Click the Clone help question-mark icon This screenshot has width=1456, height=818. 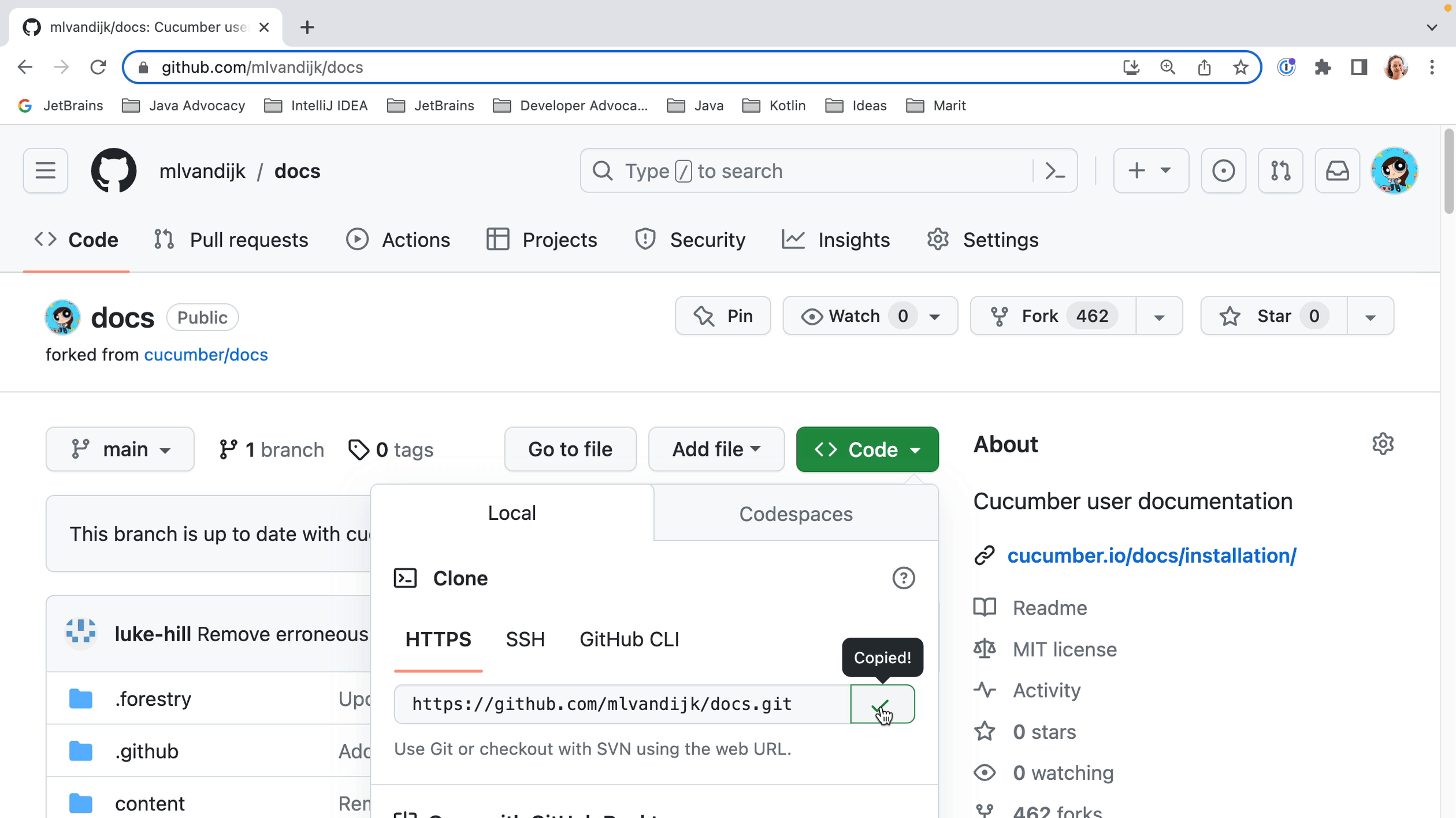[x=903, y=578]
